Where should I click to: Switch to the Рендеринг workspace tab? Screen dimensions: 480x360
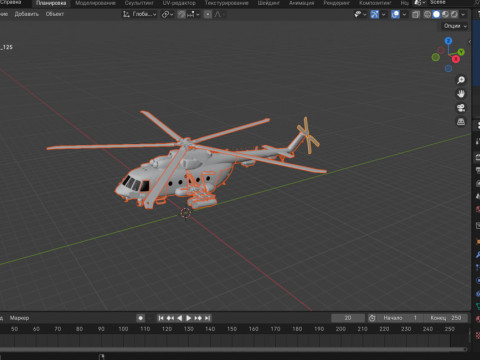(337, 3)
